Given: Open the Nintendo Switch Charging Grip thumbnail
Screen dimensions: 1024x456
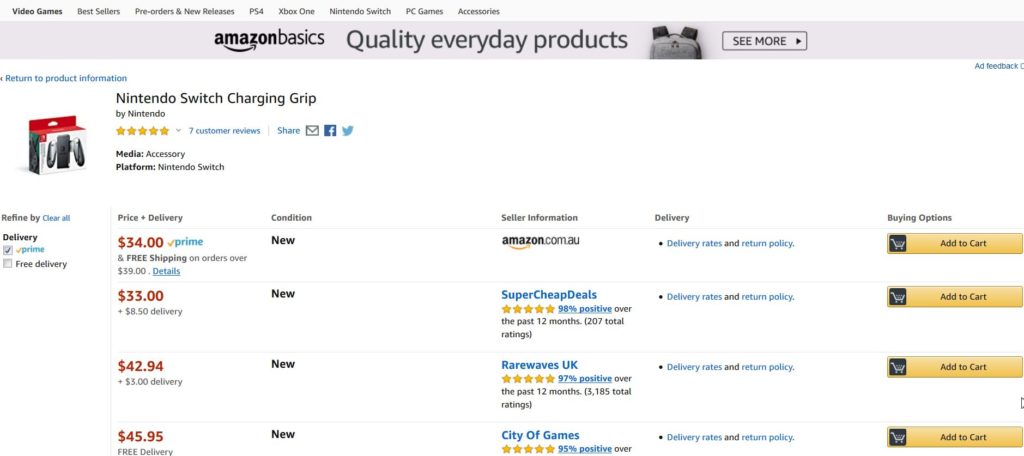Looking at the screenshot, I should click(x=56, y=145).
